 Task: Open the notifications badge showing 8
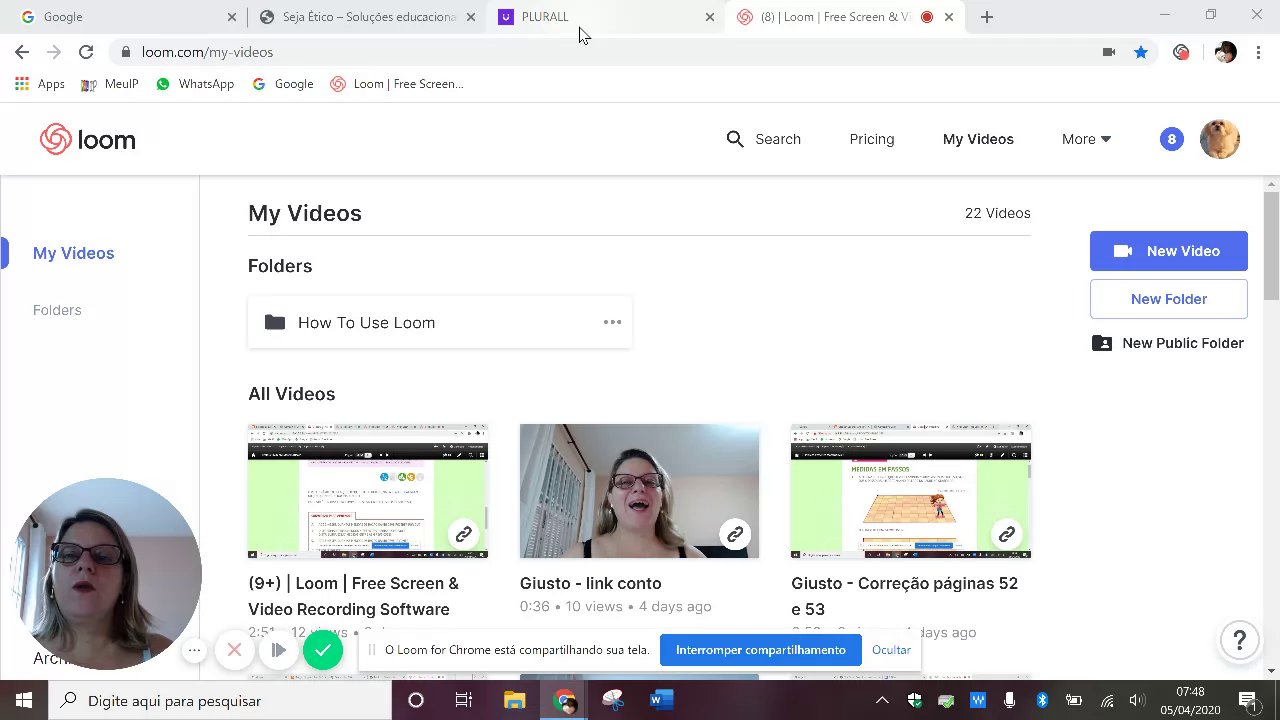coord(1171,139)
